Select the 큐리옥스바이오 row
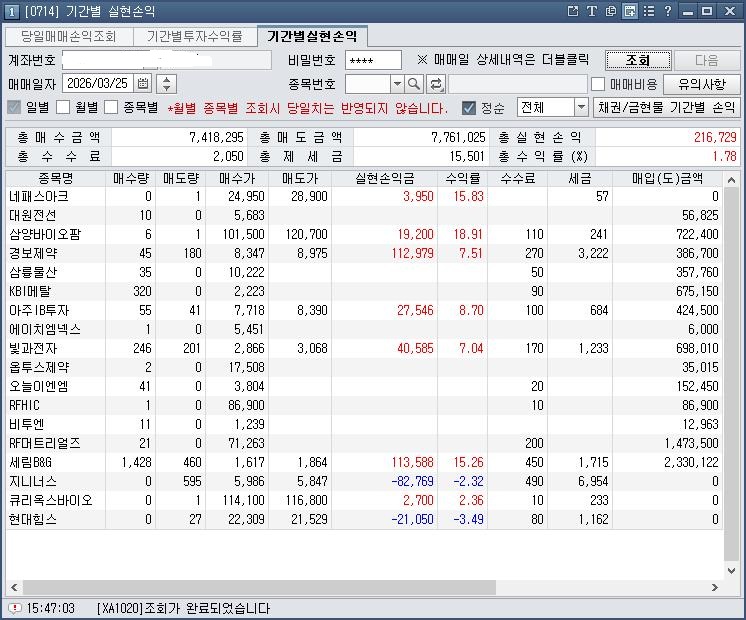This screenshot has width=746, height=620. 364,500
